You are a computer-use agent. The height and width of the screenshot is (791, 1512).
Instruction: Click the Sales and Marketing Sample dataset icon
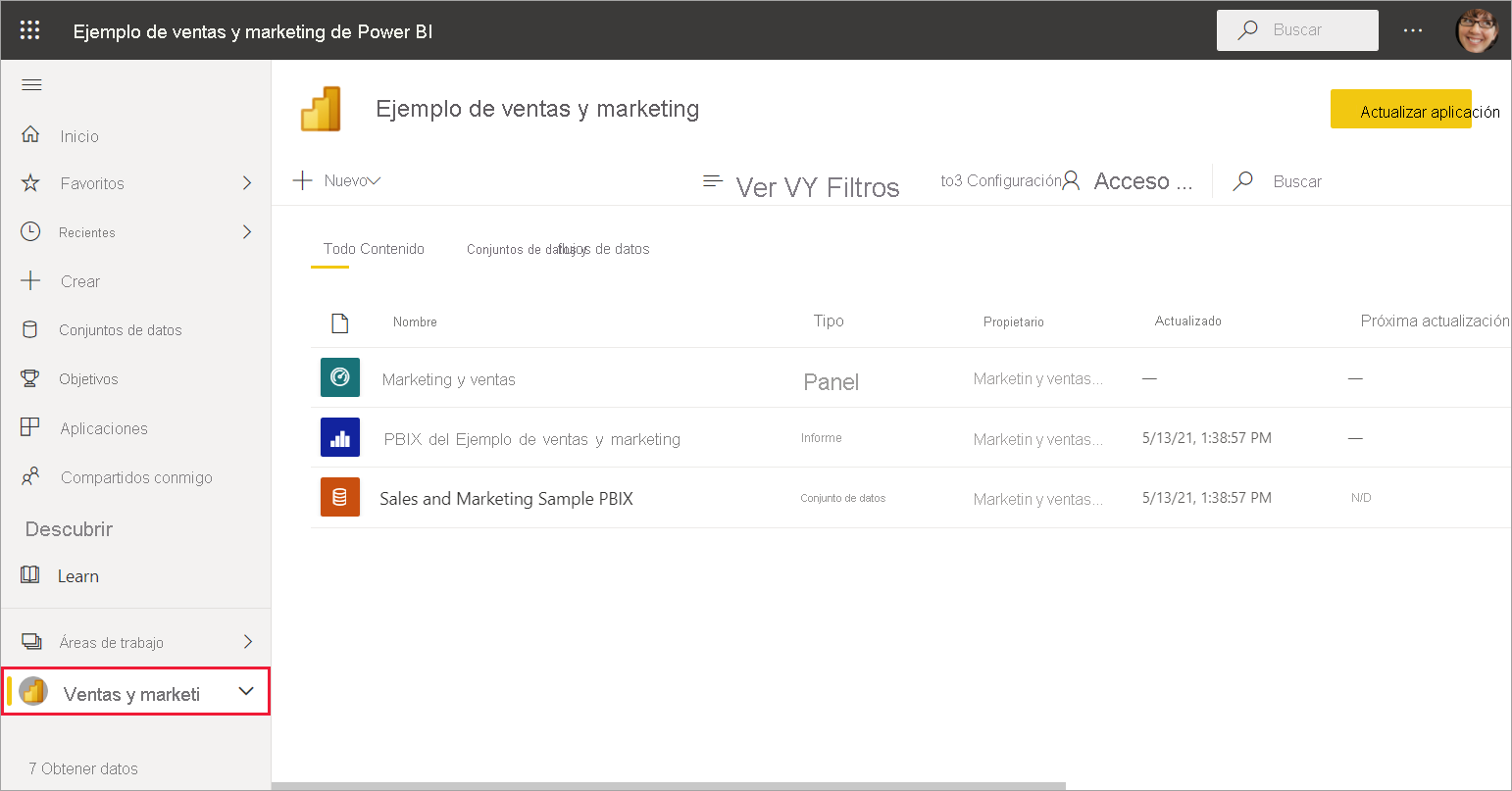tap(339, 497)
